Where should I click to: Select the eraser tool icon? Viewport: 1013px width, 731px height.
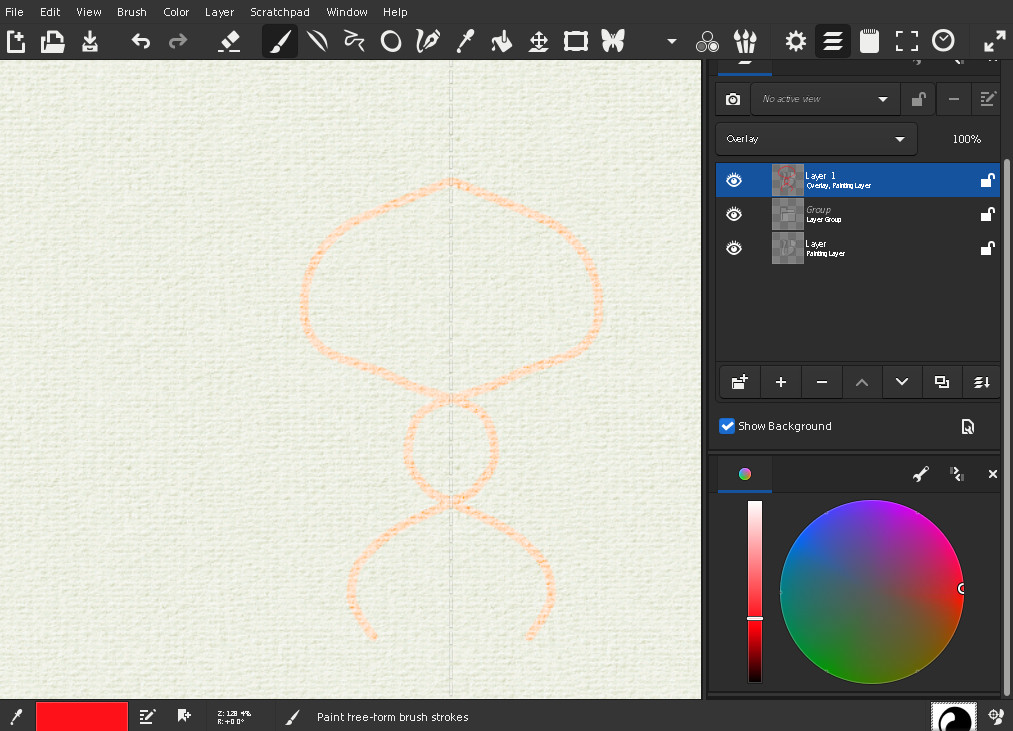(229, 41)
